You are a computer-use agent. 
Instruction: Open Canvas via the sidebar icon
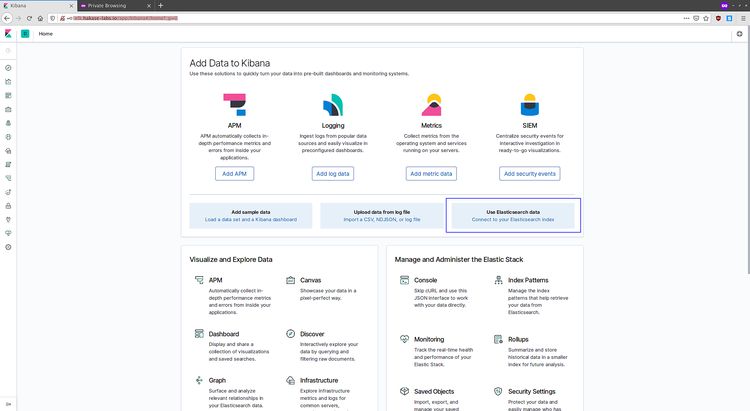pyautogui.click(x=8, y=110)
